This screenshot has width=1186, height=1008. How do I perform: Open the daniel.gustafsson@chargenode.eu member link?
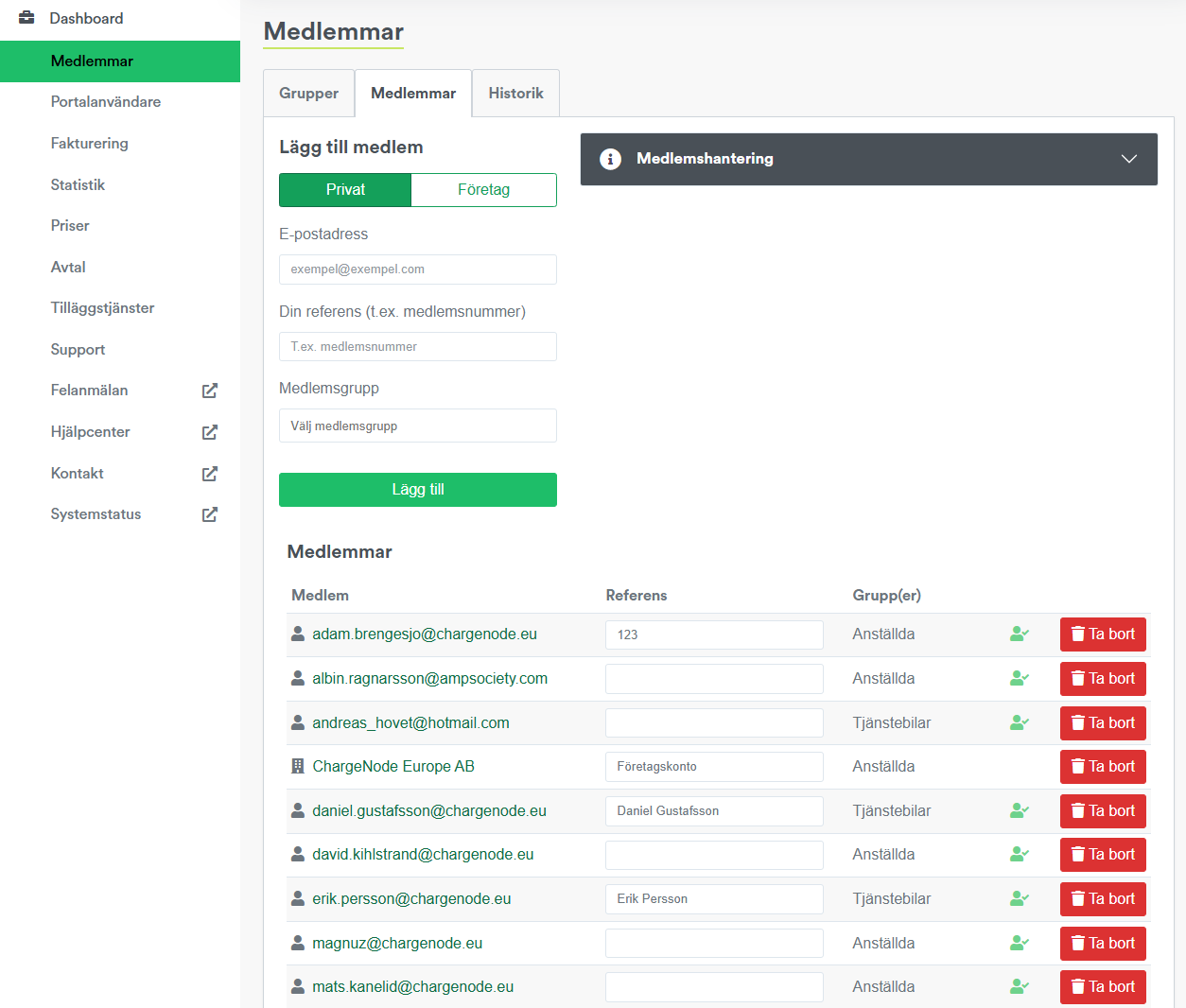(x=429, y=811)
